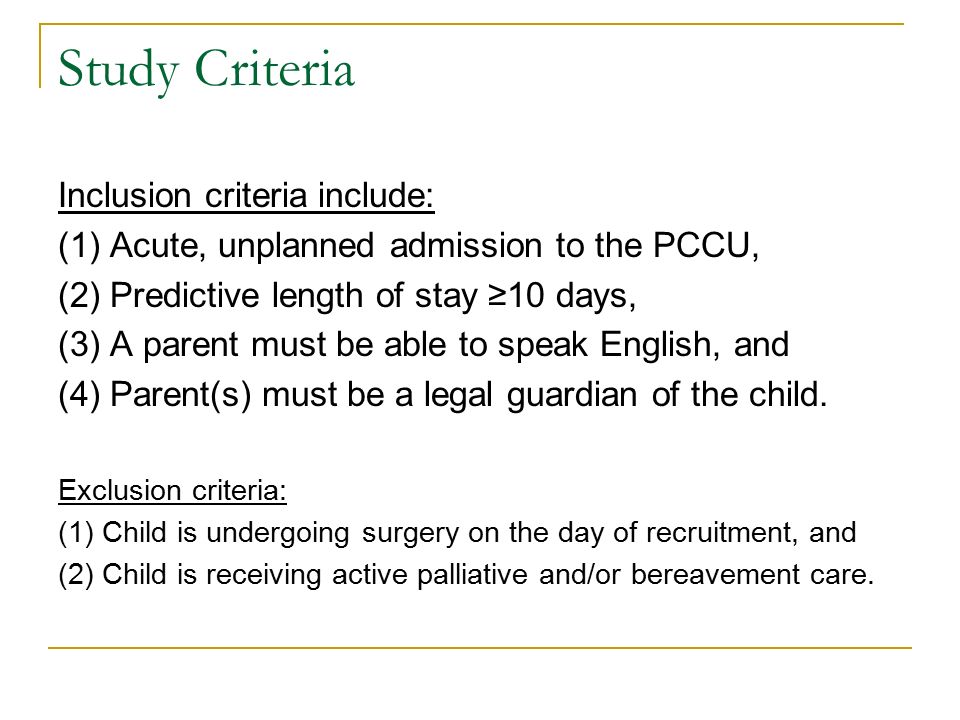Select the Predictive length of stay line

point(347,296)
